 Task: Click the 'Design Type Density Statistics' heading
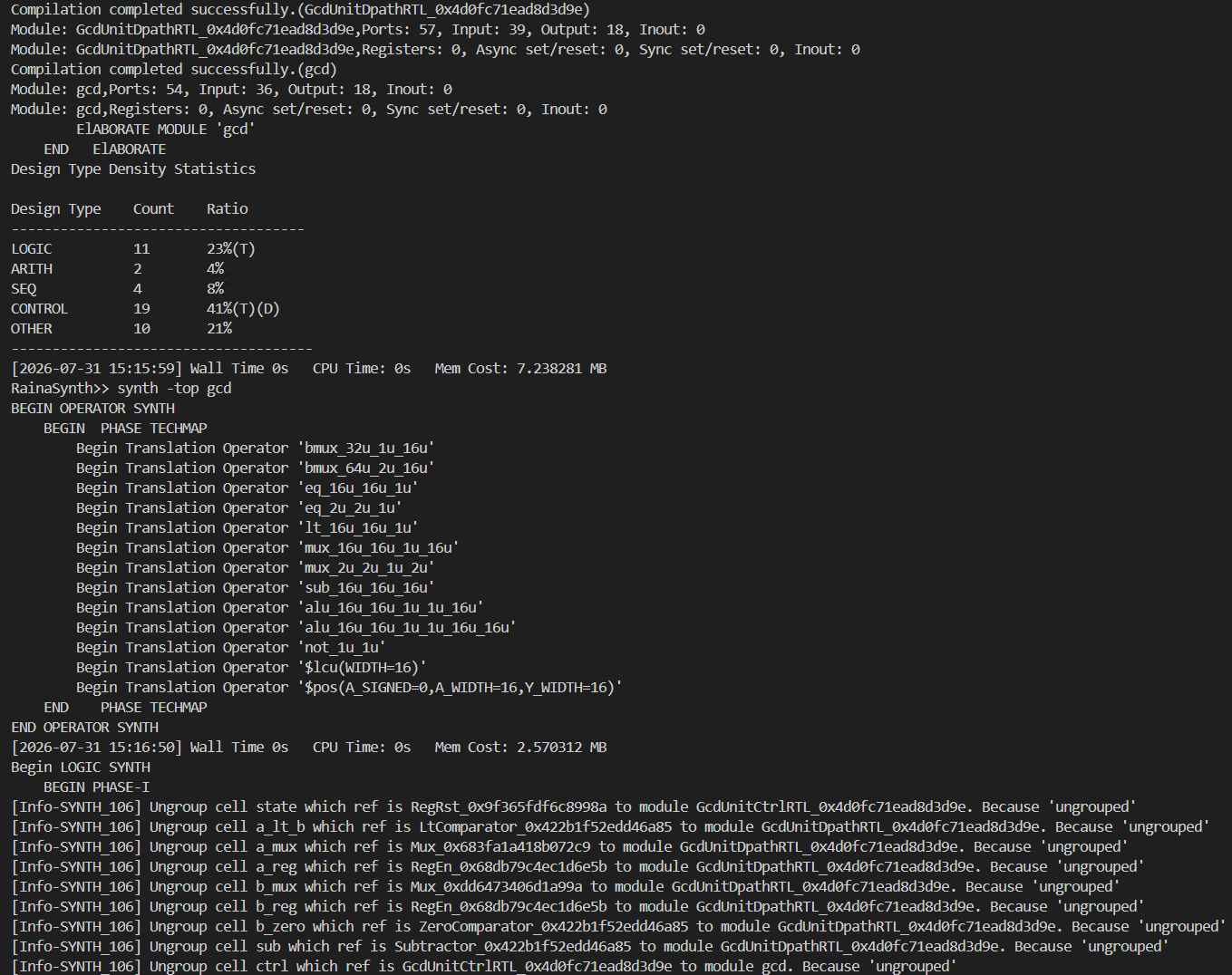[x=133, y=169]
